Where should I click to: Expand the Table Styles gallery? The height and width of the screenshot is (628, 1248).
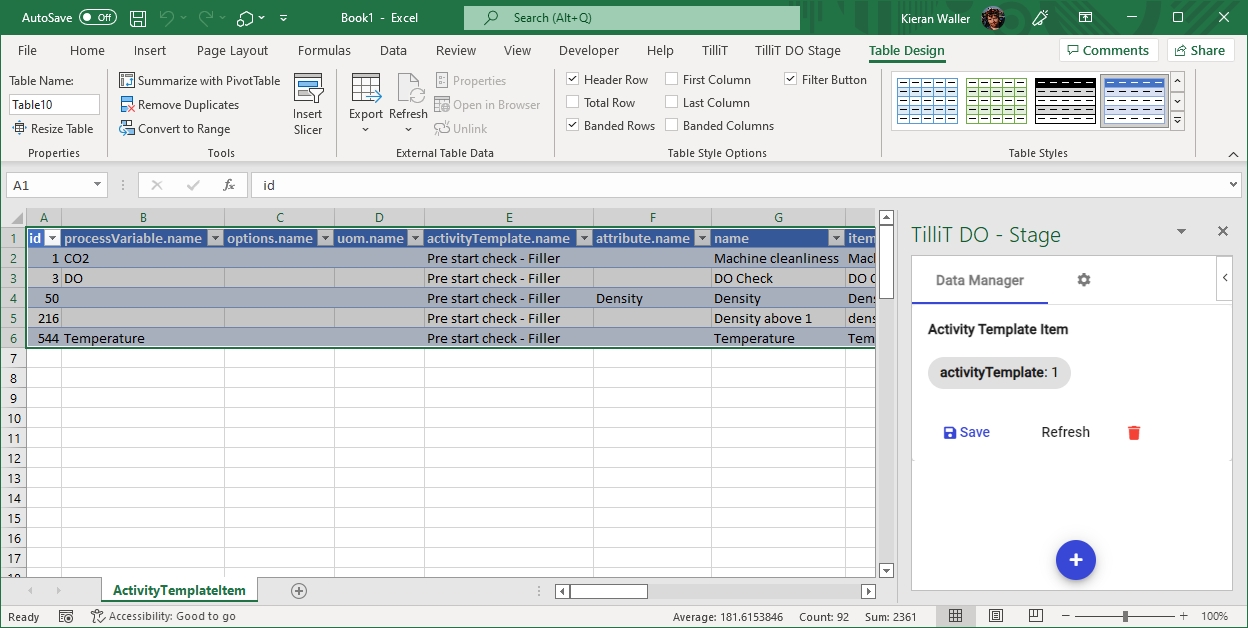pos(1177,121)
